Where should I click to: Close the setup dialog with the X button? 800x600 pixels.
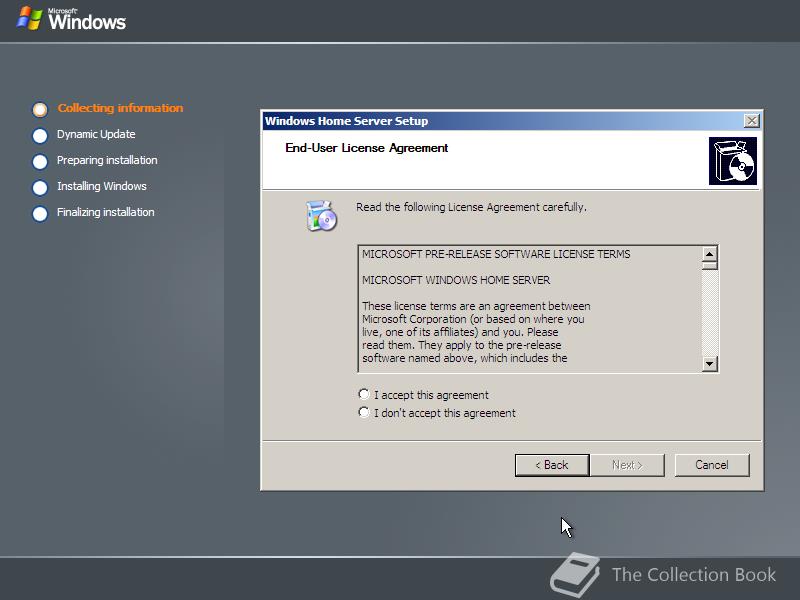[x=751, y=121]
